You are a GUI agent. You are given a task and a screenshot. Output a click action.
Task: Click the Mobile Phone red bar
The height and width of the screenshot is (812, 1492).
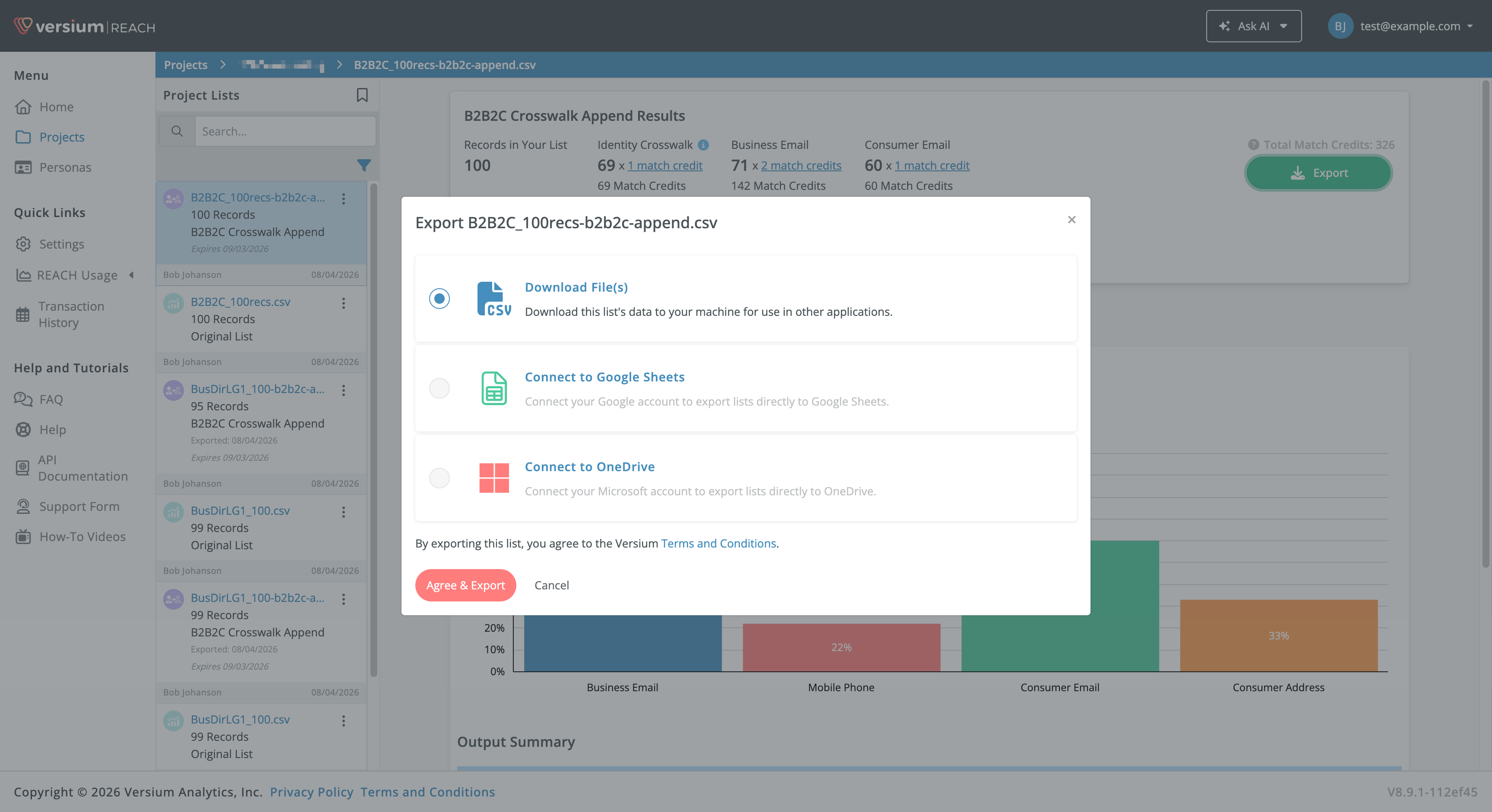841,647
